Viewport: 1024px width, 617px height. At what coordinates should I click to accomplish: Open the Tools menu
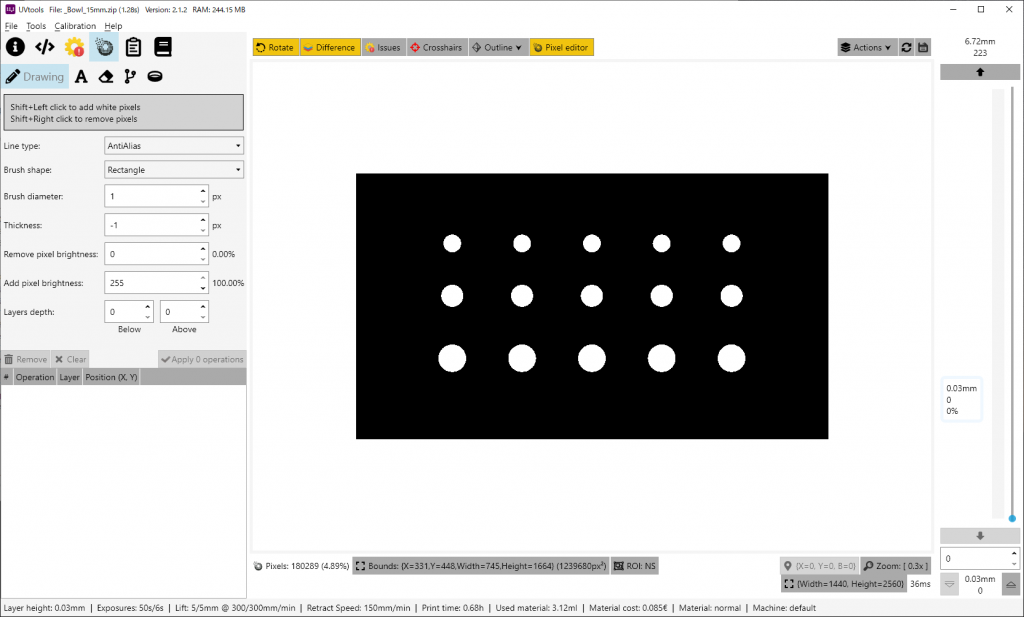click(36, 26)
